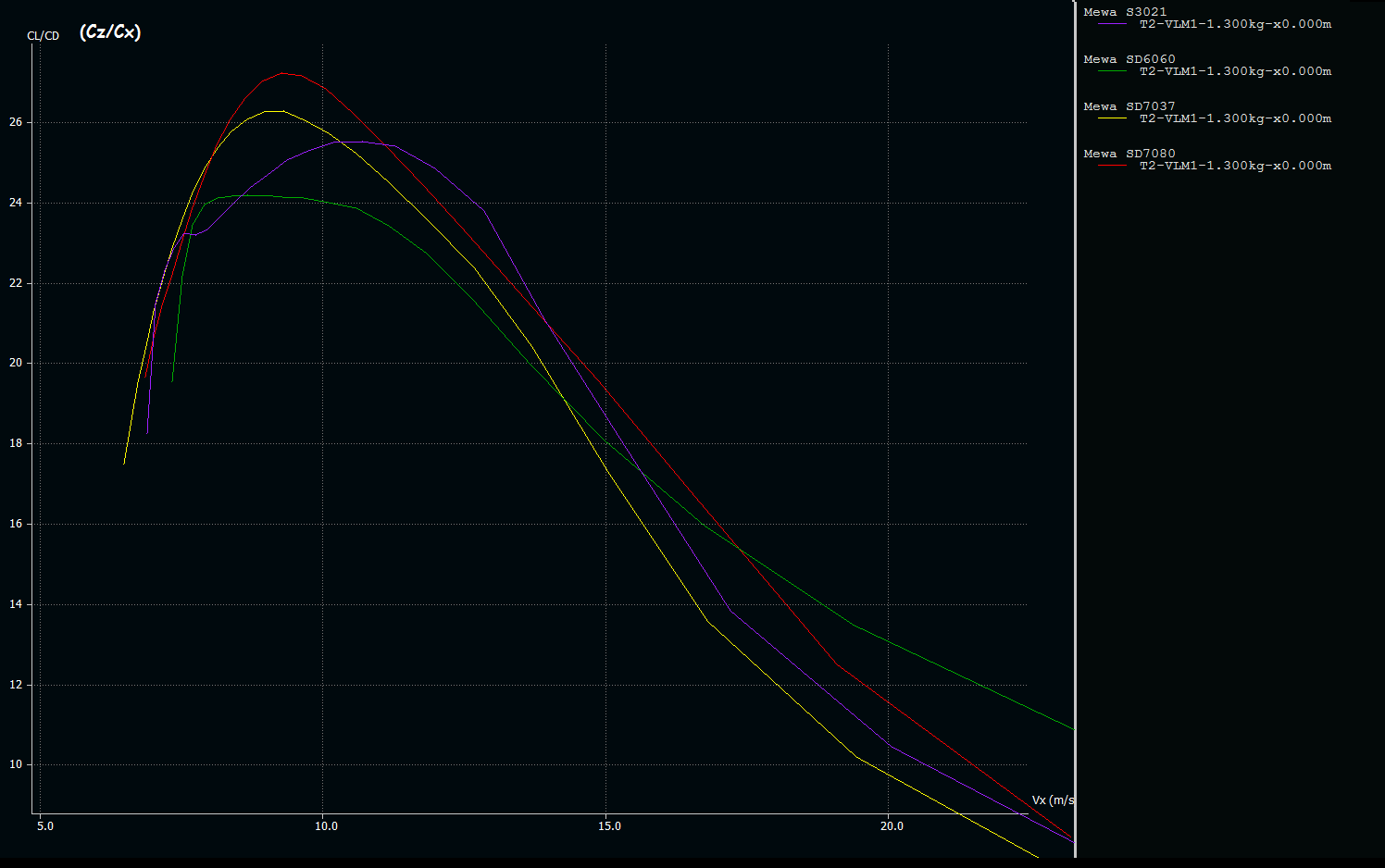Select the yellow line swatch for SD7037

pos(1112,118)
